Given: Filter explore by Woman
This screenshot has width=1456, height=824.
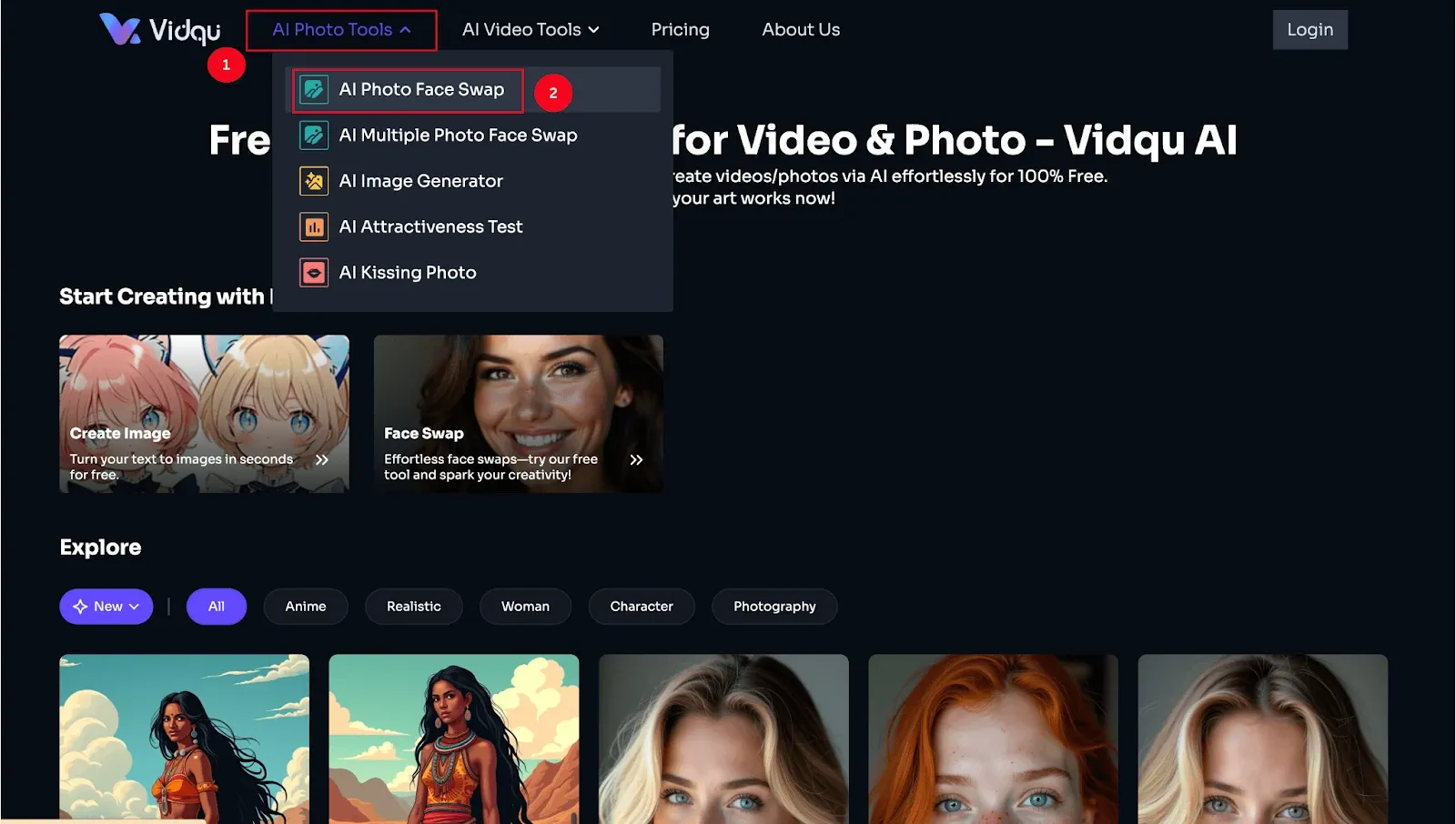Looking at the screenshot, I should [526, 607].
